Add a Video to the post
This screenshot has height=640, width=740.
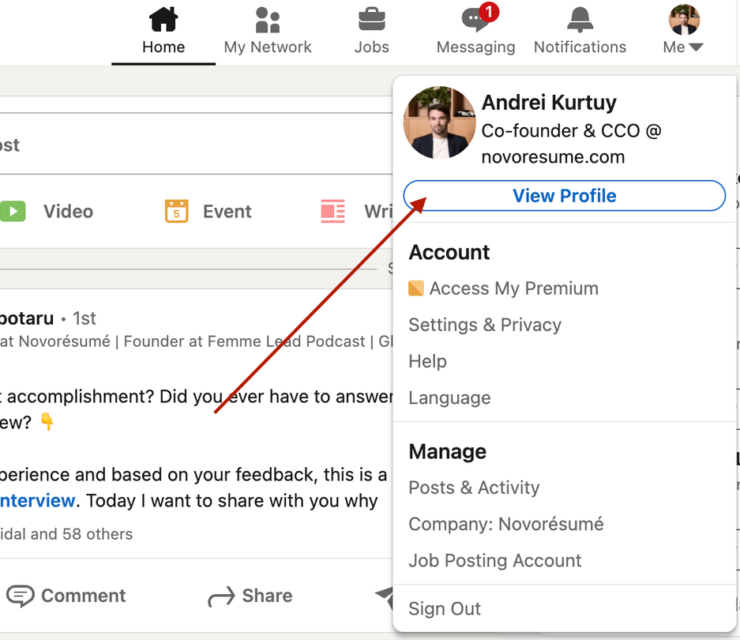[x=68, y=211]
